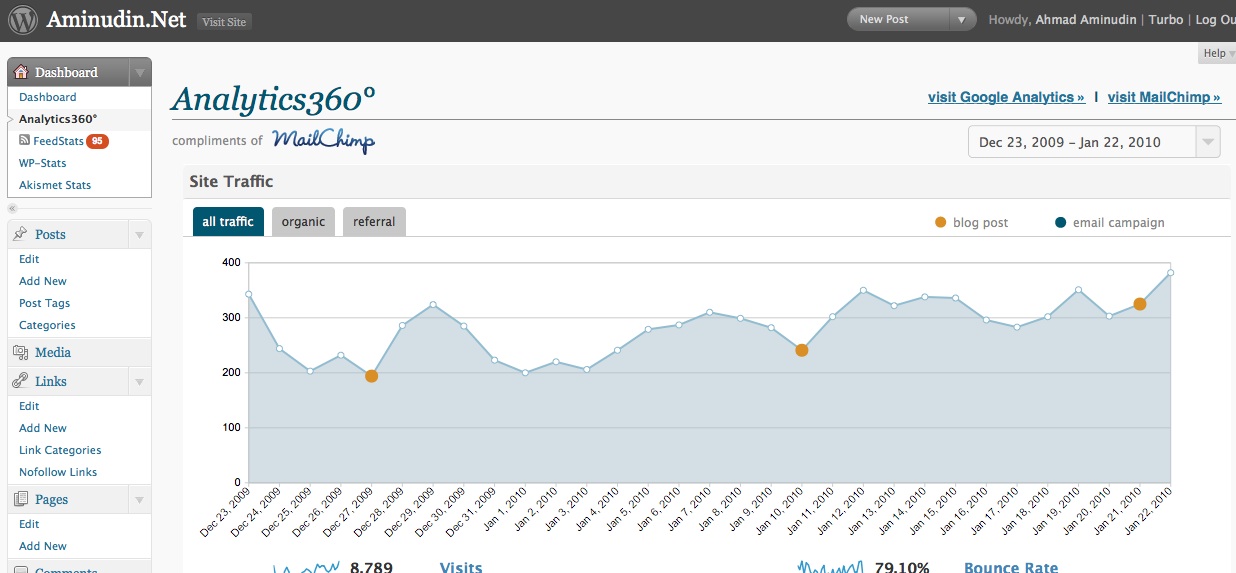This screenshot has height=573, width=1236.
Task: Click the Jan 21 blog post marker
Action: pyautogui.click(x=1139, y=304)
